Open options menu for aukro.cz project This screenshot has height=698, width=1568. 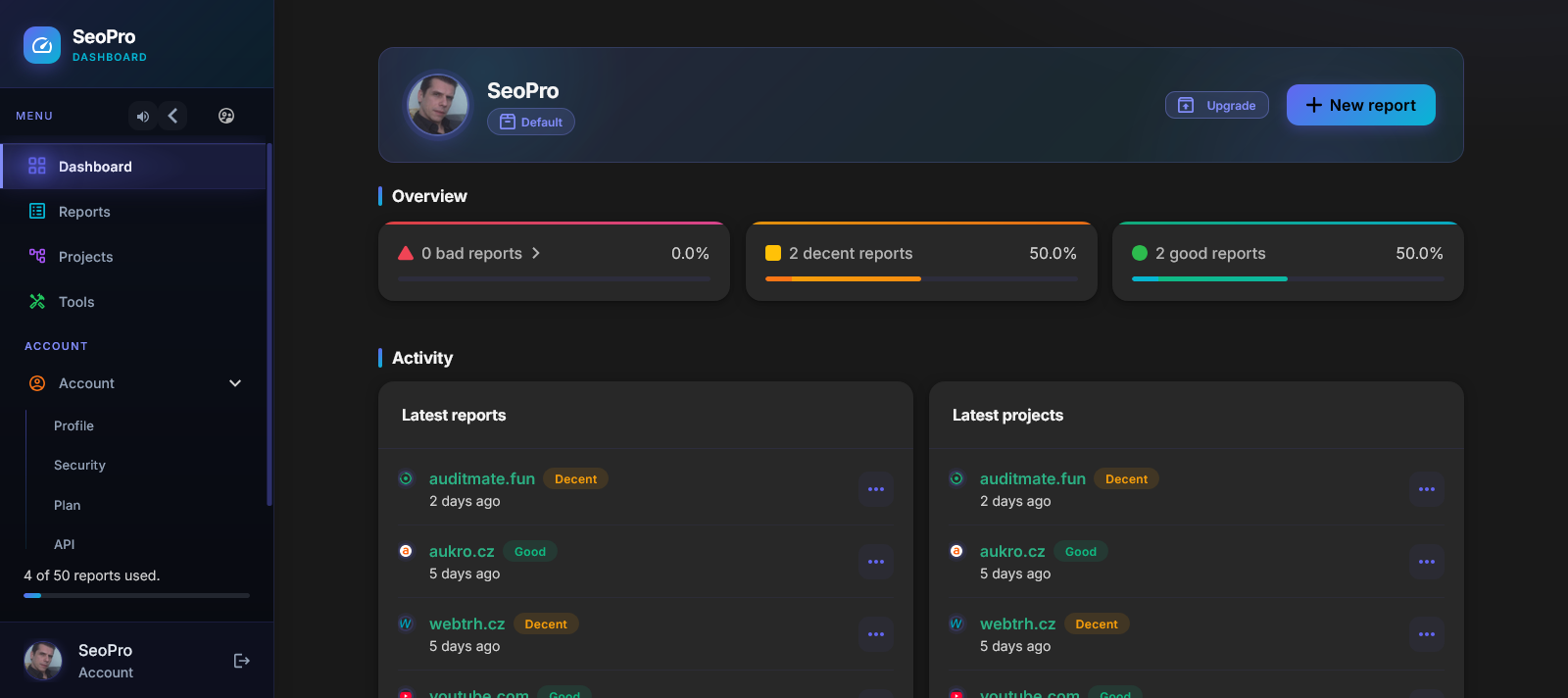click(1427, 562)
